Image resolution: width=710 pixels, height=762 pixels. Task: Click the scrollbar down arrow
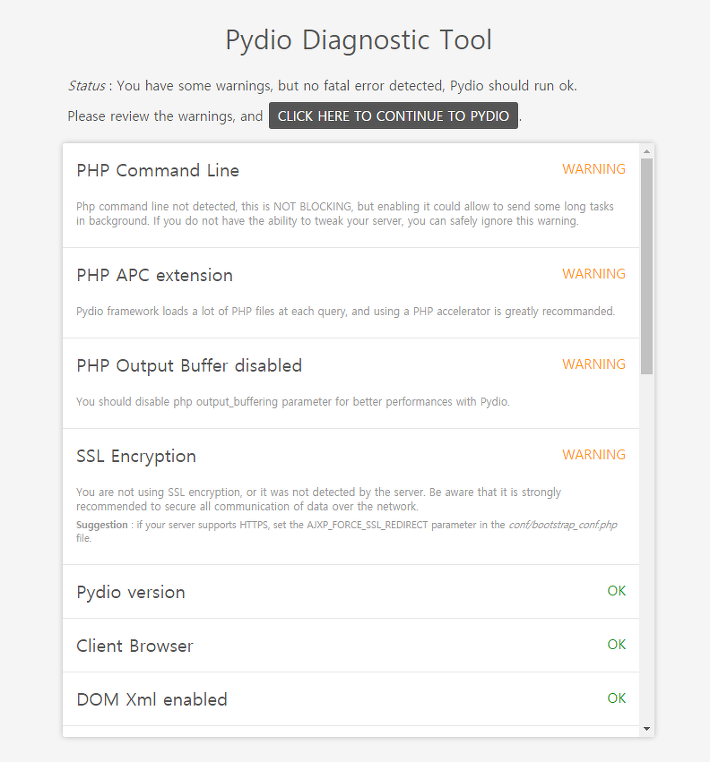pos(646,728)
